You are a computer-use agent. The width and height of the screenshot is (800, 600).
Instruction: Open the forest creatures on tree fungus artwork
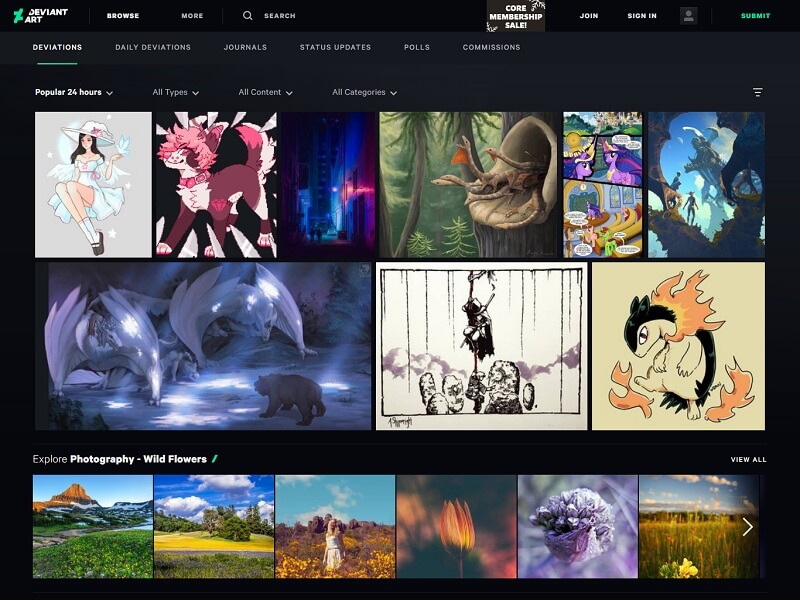469,185
